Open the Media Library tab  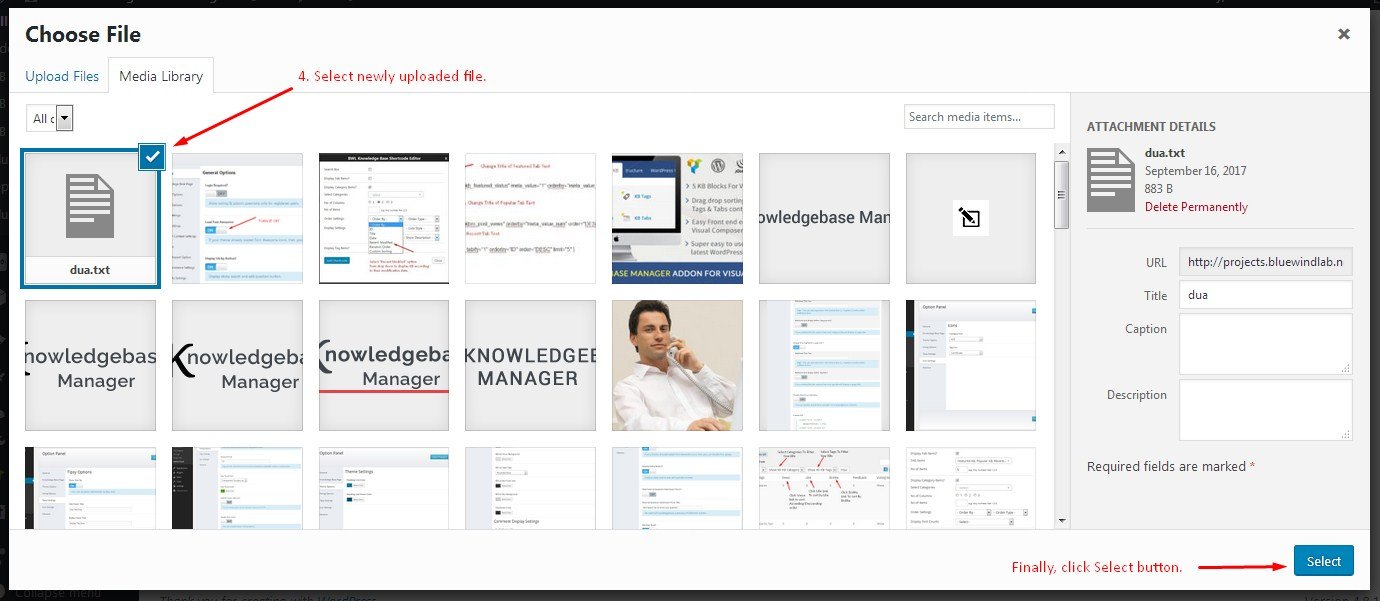161,76
